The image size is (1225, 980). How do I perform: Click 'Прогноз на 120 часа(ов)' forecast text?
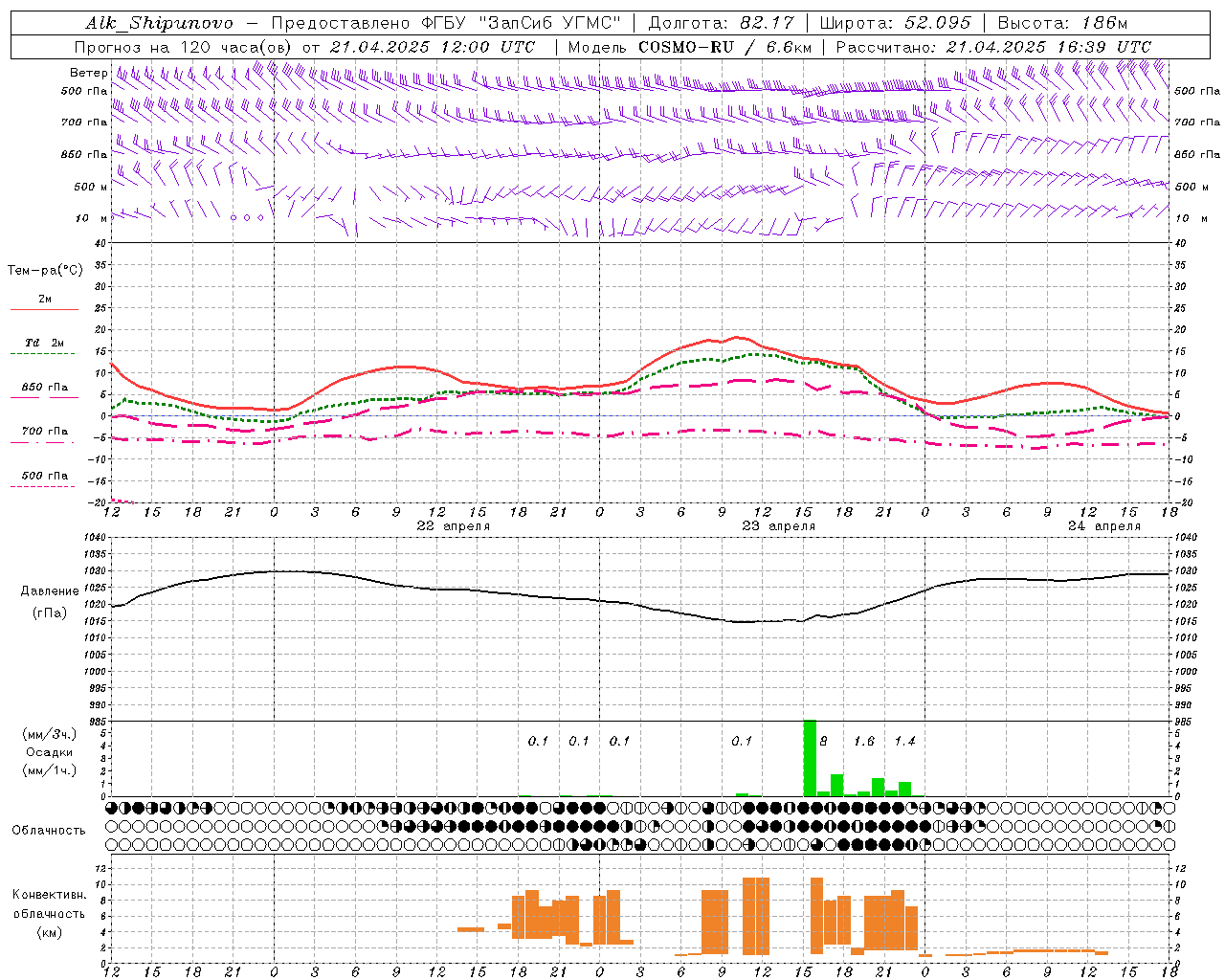pos(184,47)
